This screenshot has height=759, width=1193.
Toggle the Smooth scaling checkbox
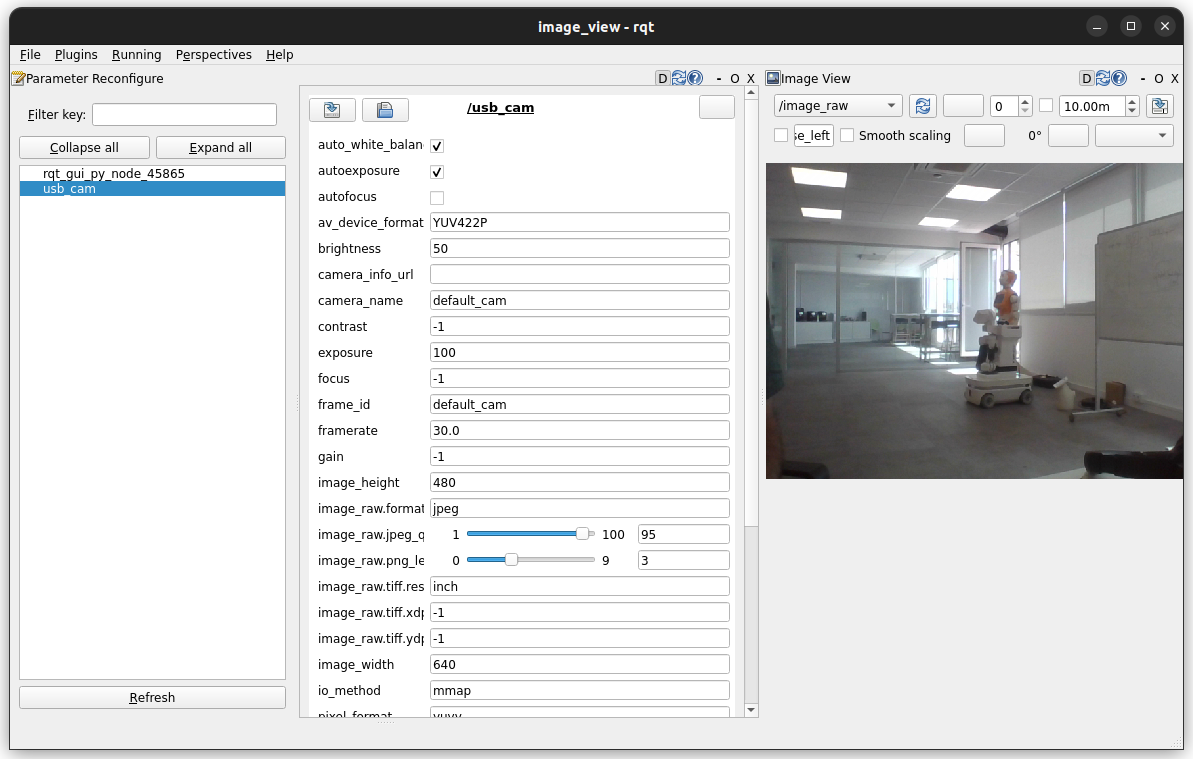pos(847,135)
